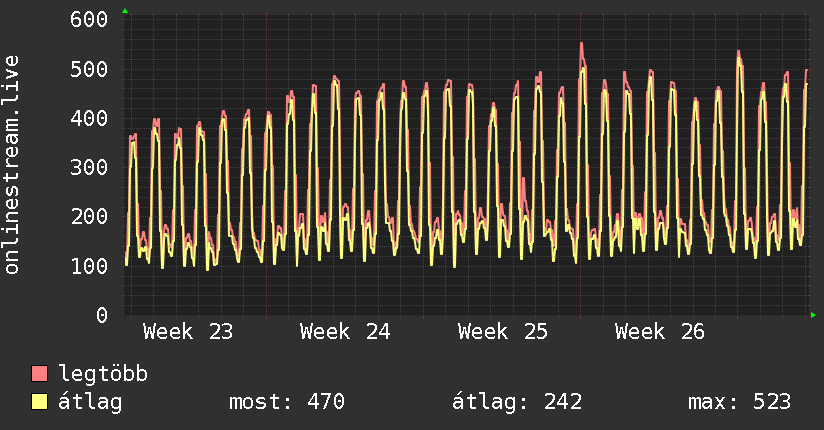Click the max: 523 statistic
The height and width of the screenshot is (430, 824).
click(x=739, y=402)
